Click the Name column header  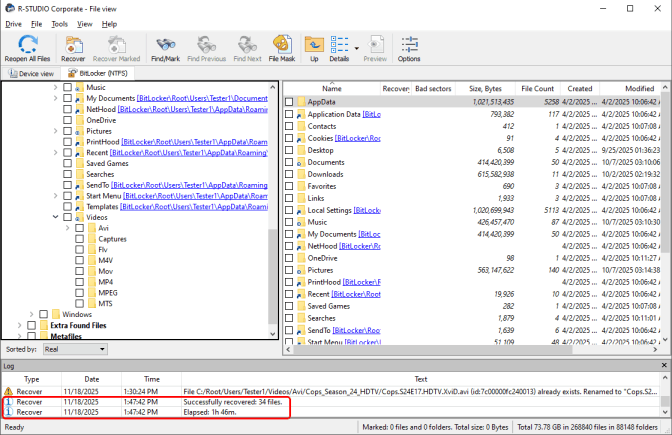(332, 88)
